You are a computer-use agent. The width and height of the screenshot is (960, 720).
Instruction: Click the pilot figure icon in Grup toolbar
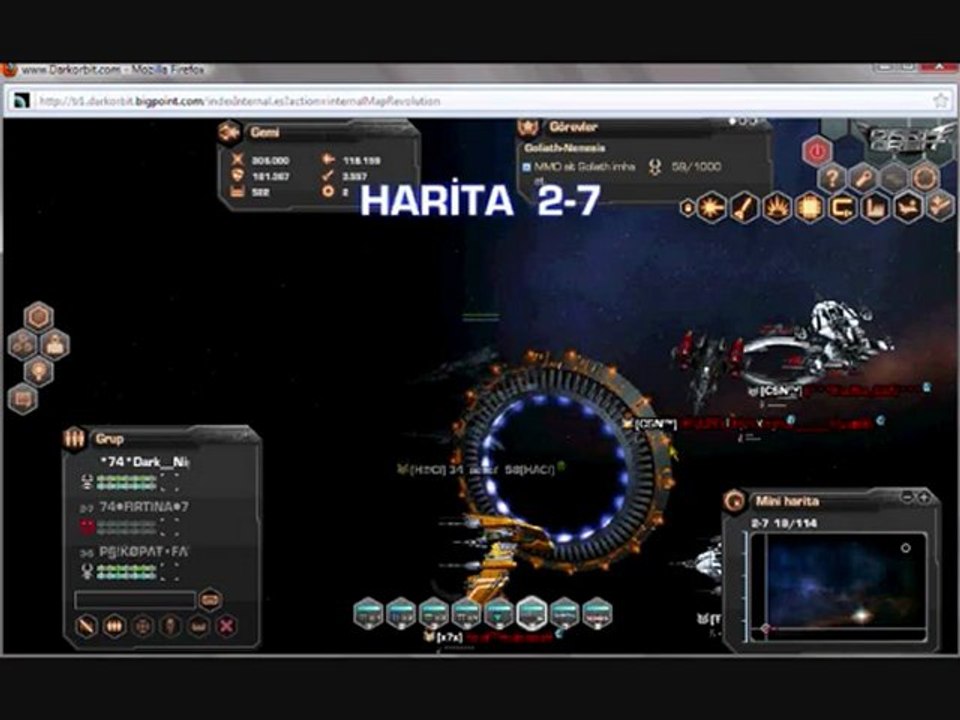(171, 626)
